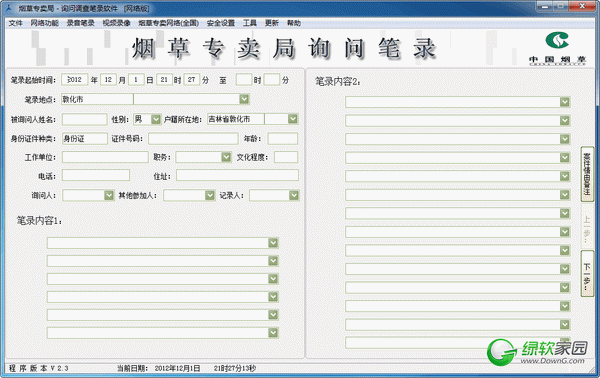Open the 烟草专卖网络(全国) menu
The image size is (600, 378).
(x=168, y=23)
